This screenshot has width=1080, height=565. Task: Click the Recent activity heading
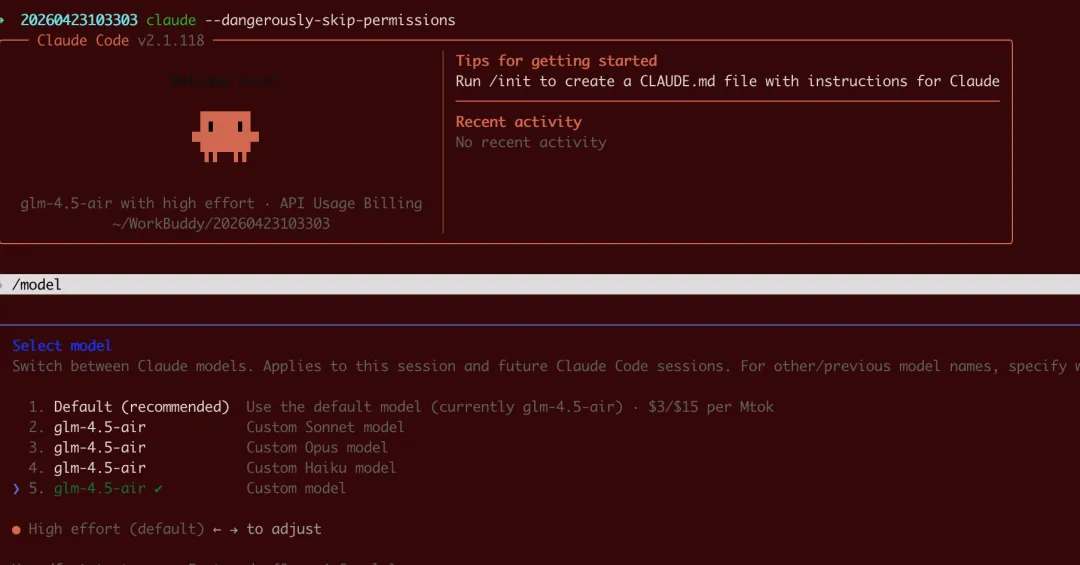pyautogui.click(x=518, y=122)
